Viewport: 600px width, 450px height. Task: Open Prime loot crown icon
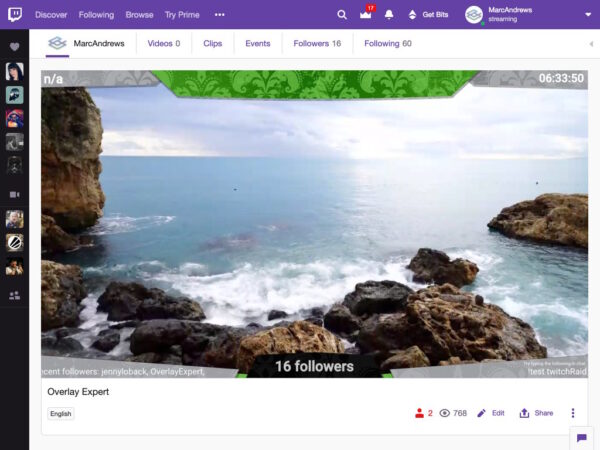(366, 15)
